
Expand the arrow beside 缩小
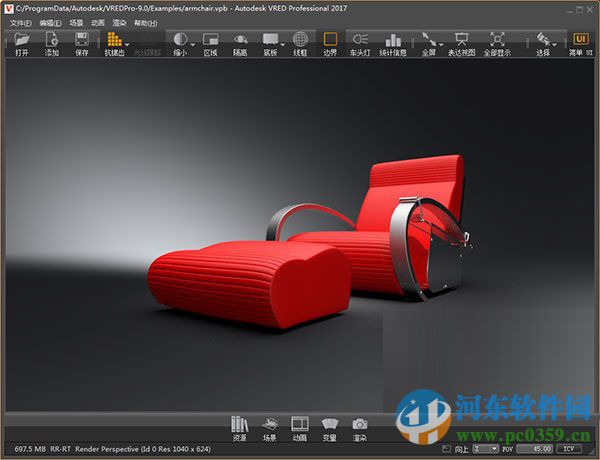pos(192,44)
